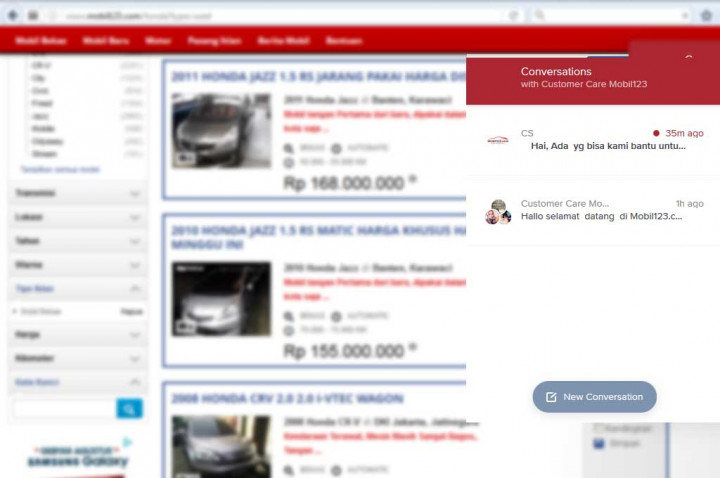This screenshot has height=478, width=720.
Task: Open the Berita Mobil menu
Action: click(x=283, y=41)
